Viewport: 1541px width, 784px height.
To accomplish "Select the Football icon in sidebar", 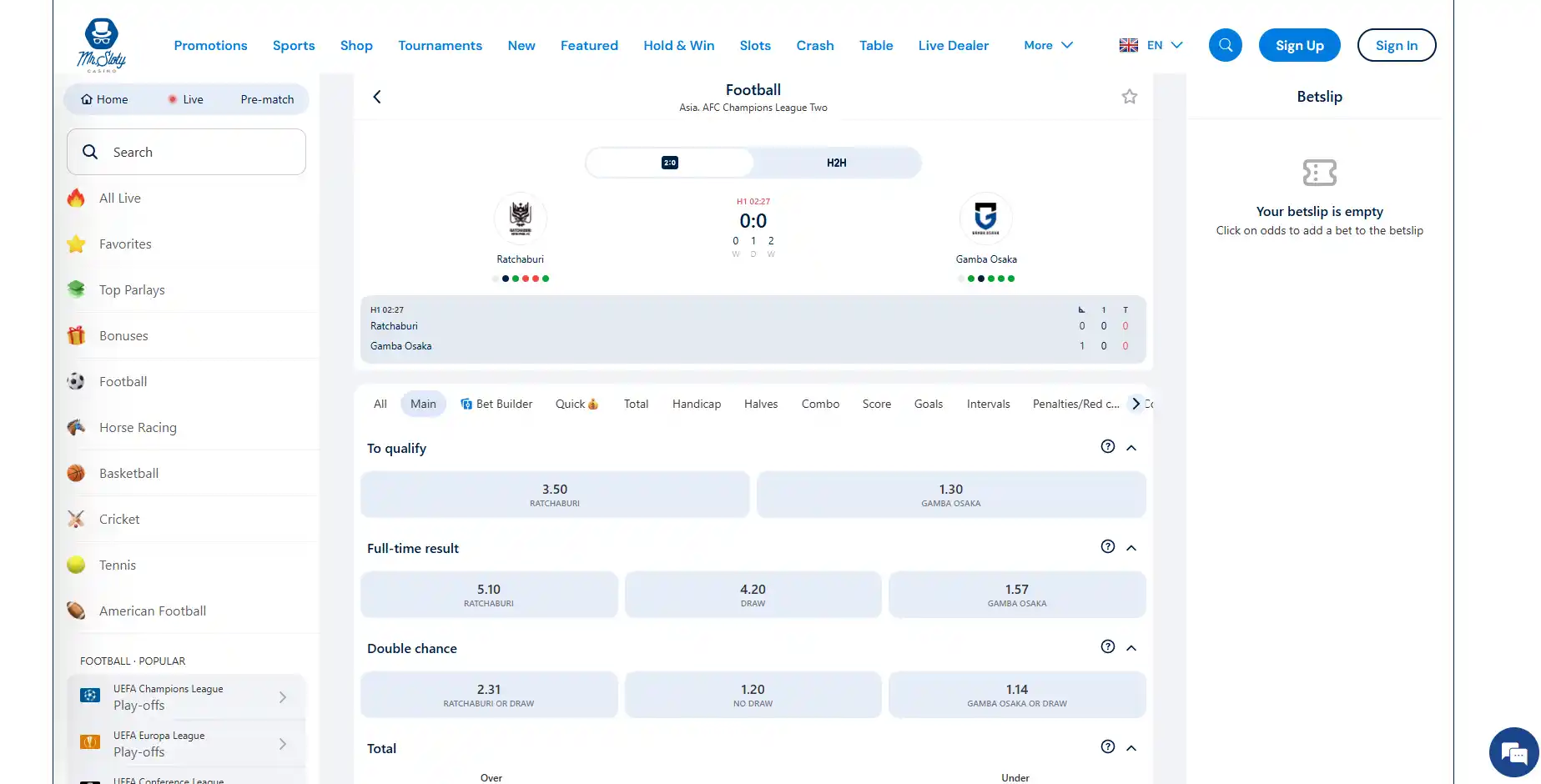I will point(76,381).
